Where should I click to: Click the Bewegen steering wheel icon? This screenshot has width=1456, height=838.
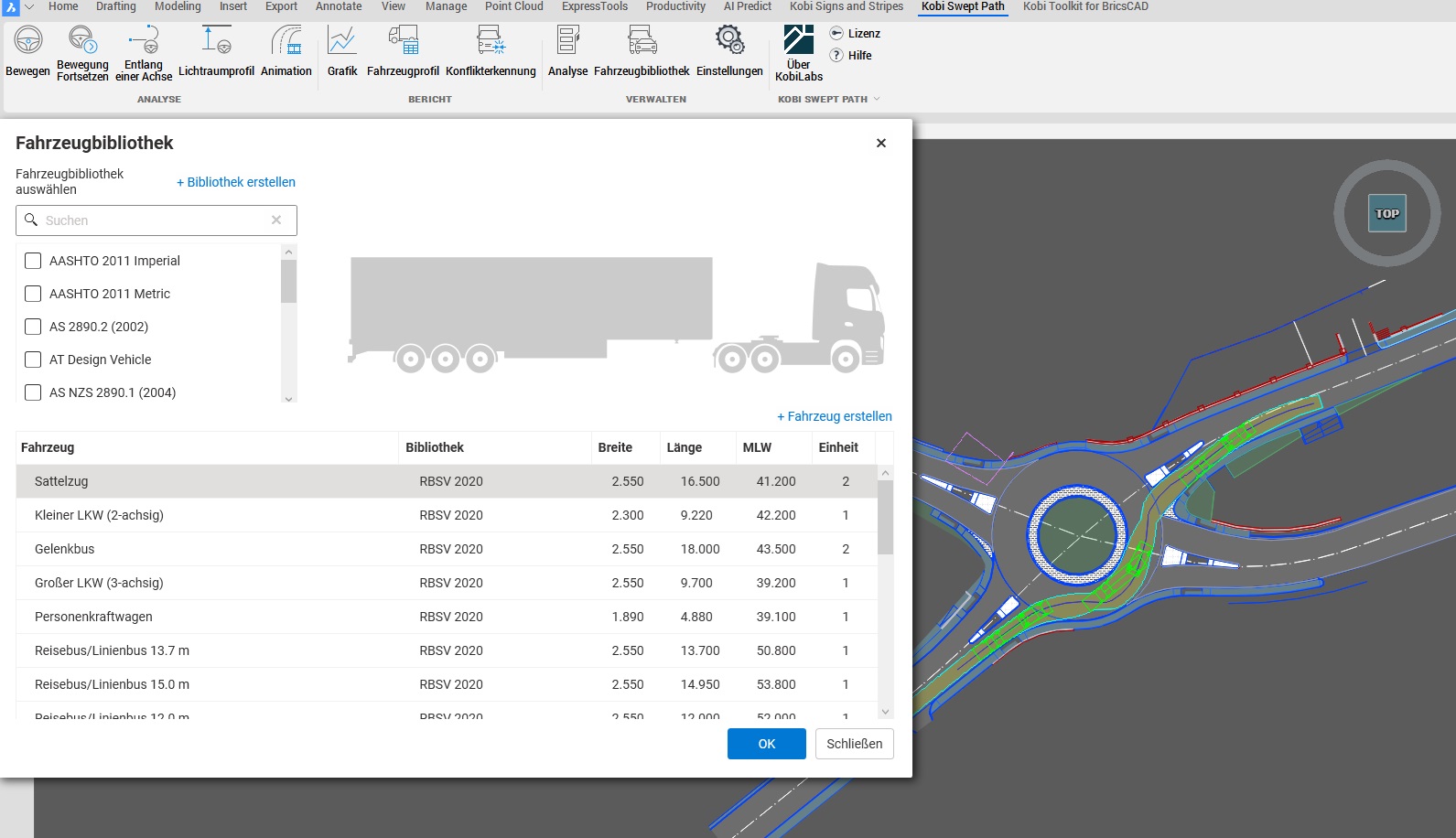[27, 41]
